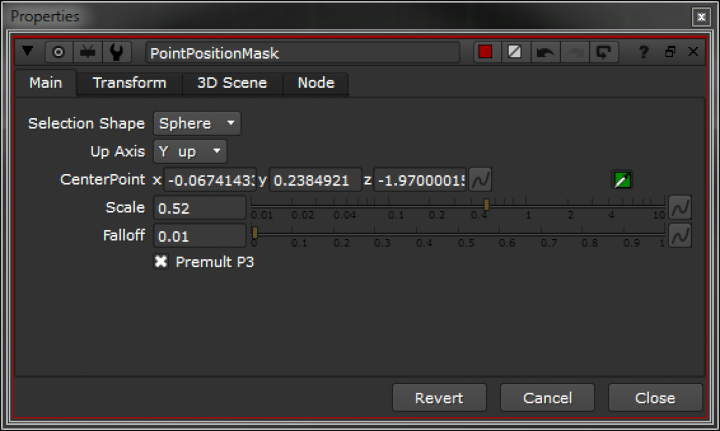
Task: Switch to the 3D Scene tab
Action: coord(234,84)
